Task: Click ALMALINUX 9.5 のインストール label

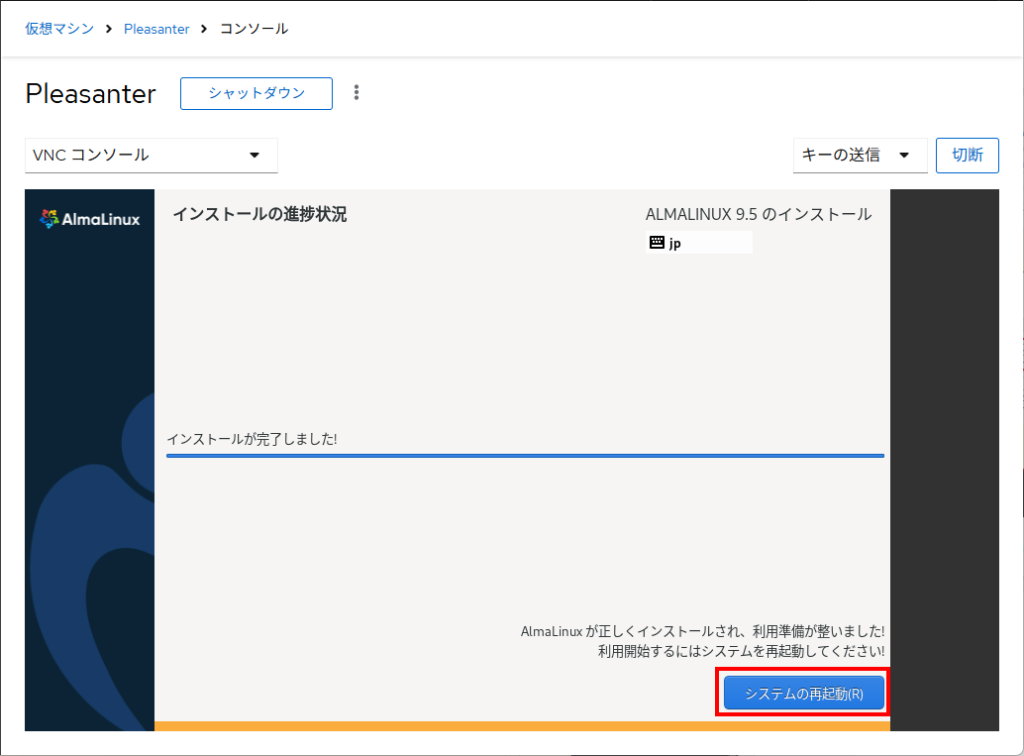Action: [x=758, y=214]
